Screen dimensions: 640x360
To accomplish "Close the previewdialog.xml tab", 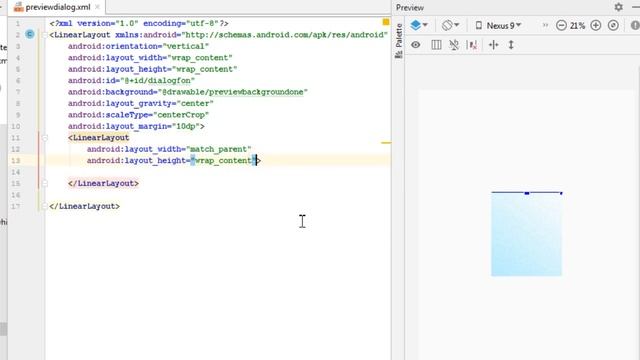I will (x=98, y=7).
